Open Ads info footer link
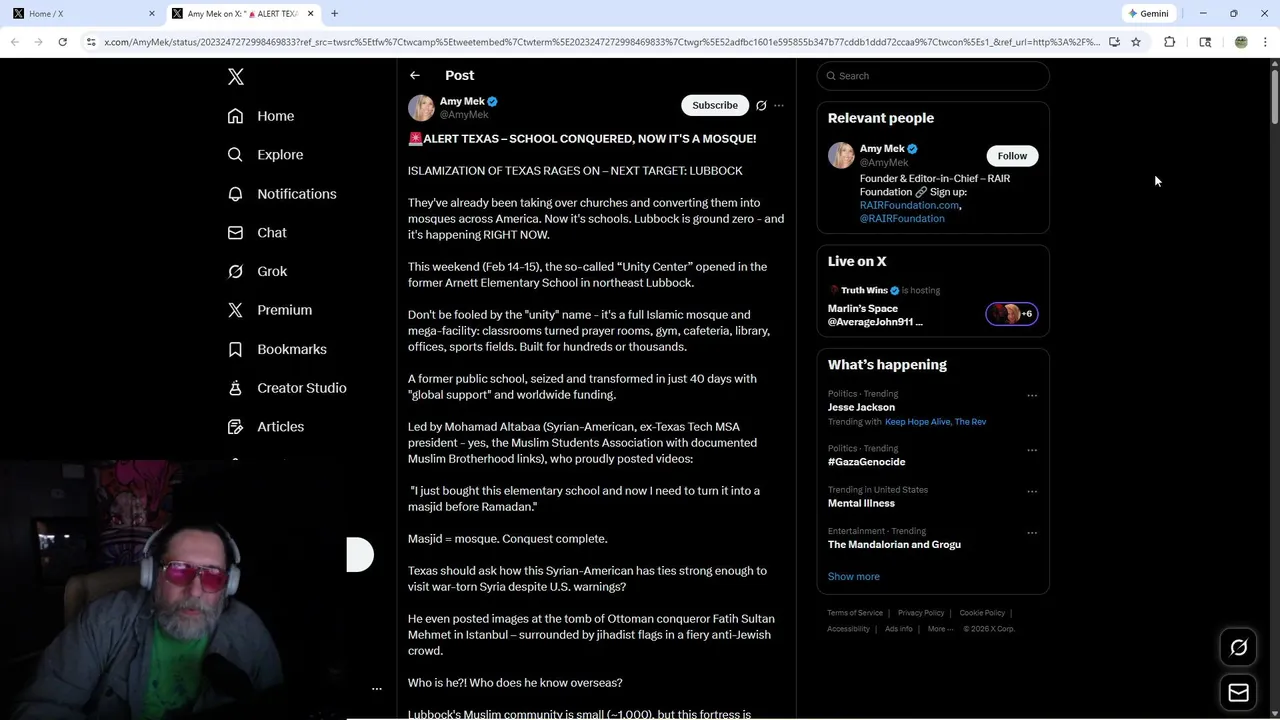1280x720 pixels. click(899, 629)
